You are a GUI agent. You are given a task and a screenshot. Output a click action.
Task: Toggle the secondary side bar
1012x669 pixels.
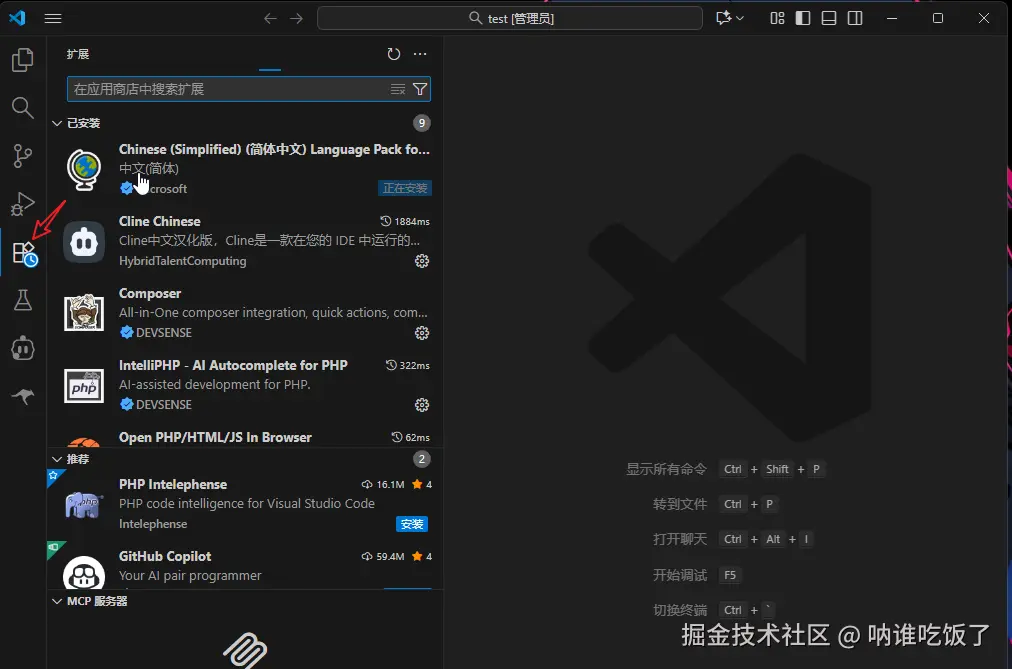point(855,18)
